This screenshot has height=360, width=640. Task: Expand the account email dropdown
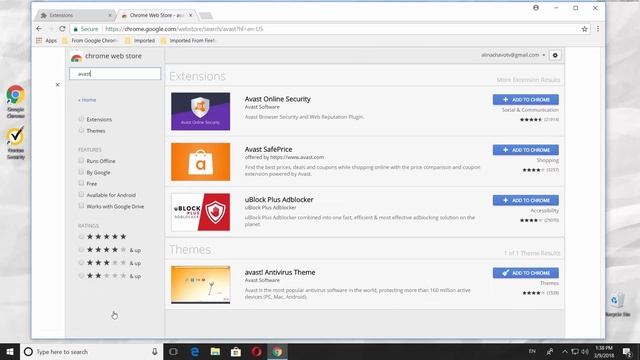513,55
